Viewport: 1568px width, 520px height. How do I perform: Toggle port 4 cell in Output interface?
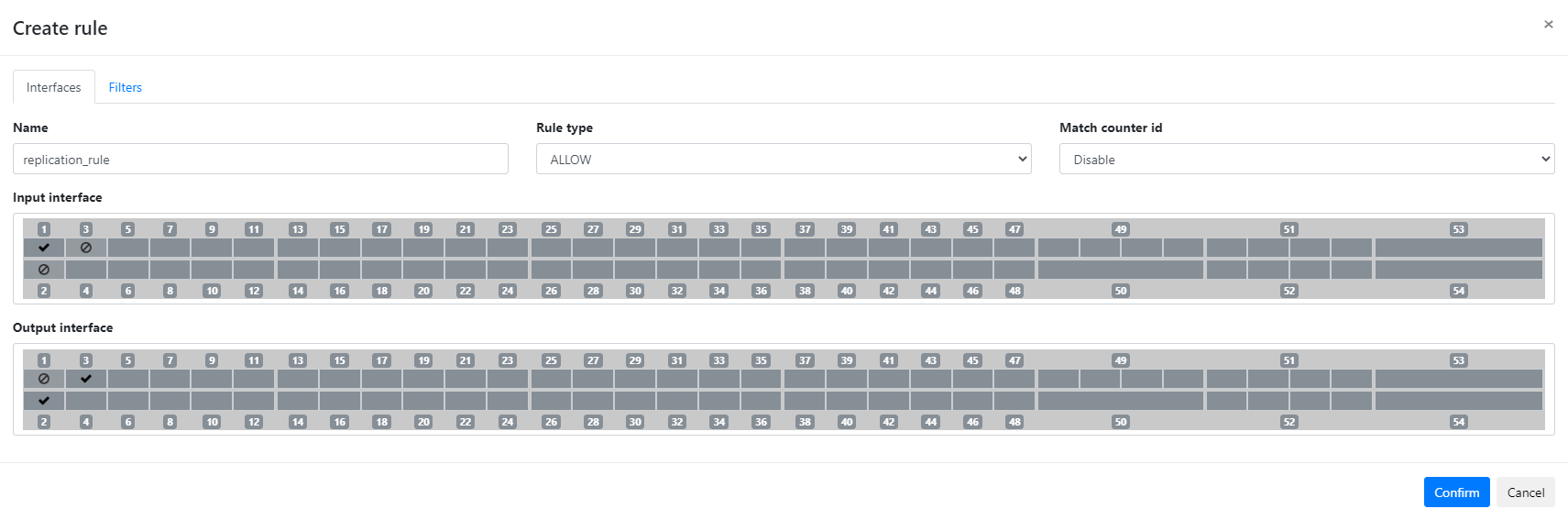[x=86, y=401]
